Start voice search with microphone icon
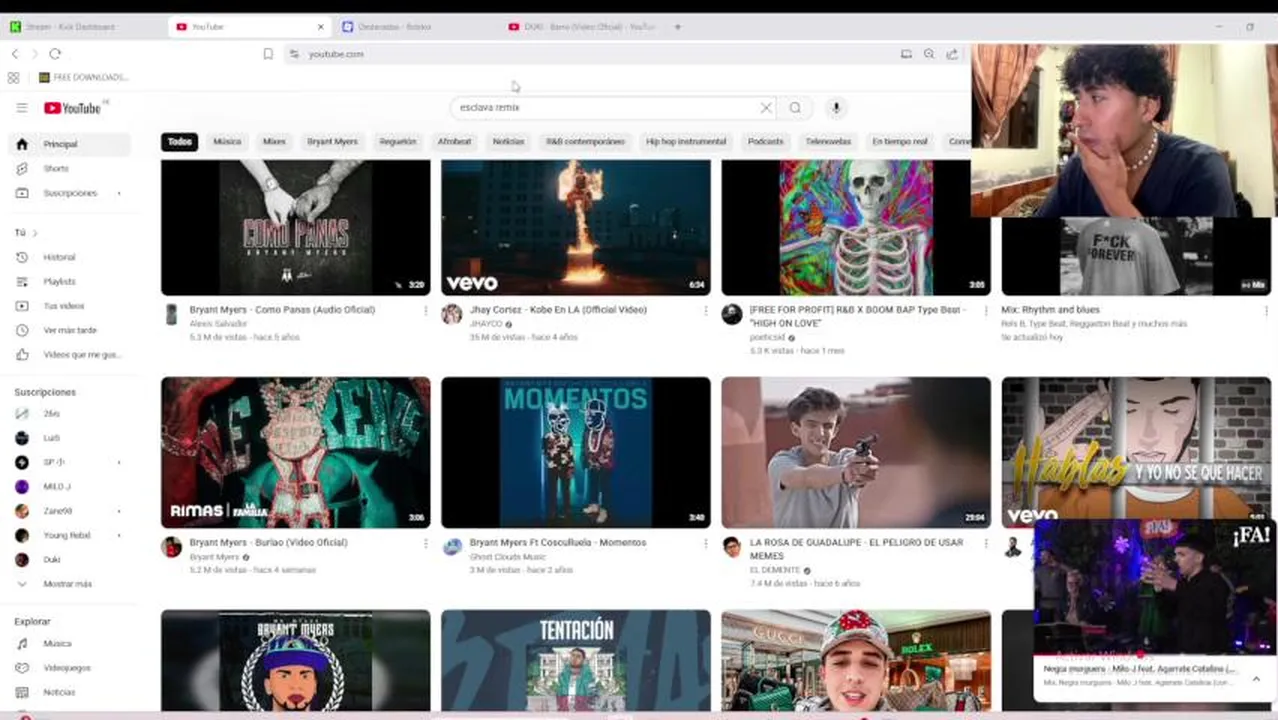The image size is (1278, 720). pyautogui.click(x=836, y=108)
